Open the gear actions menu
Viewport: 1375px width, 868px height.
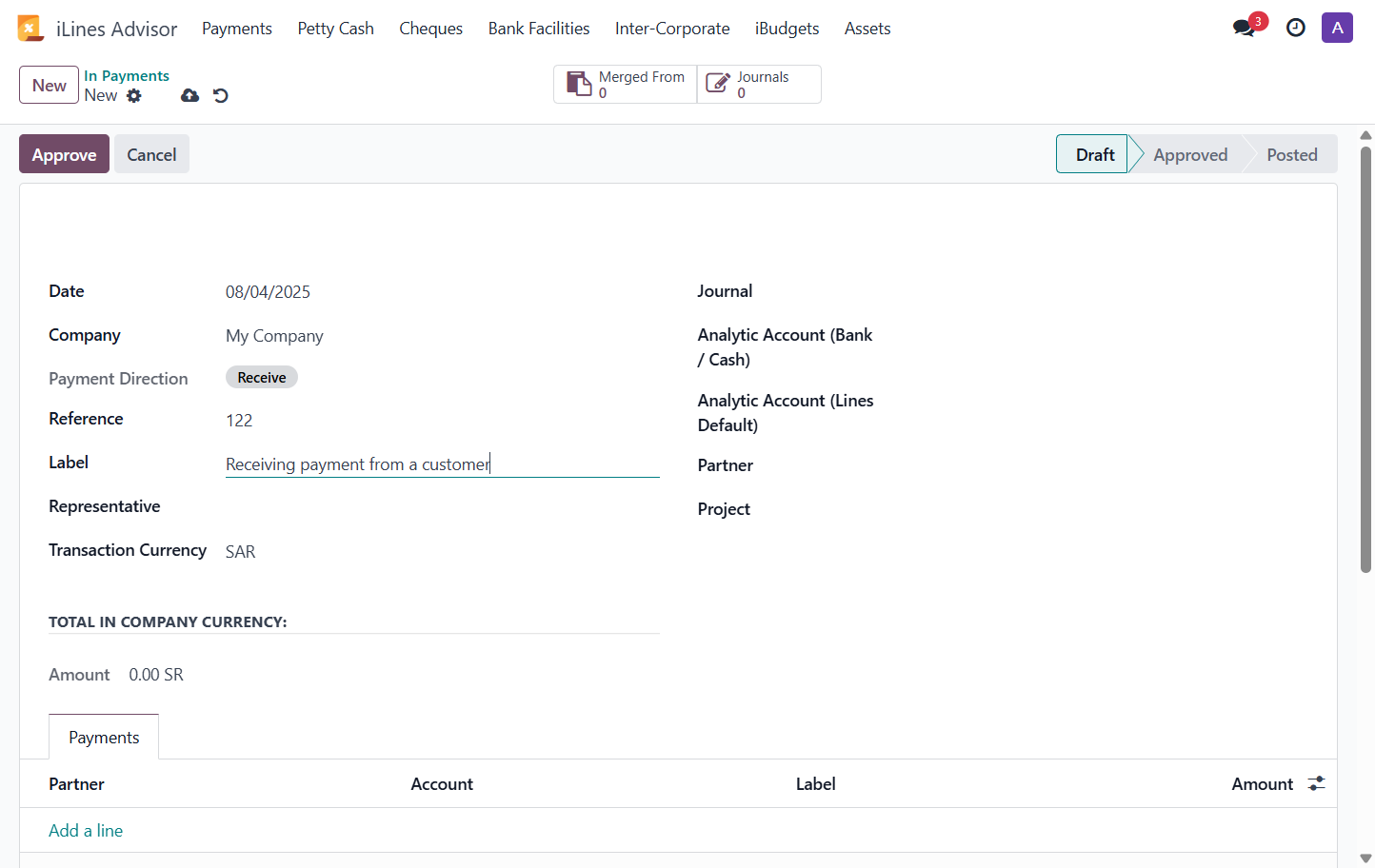pos(134,95)
